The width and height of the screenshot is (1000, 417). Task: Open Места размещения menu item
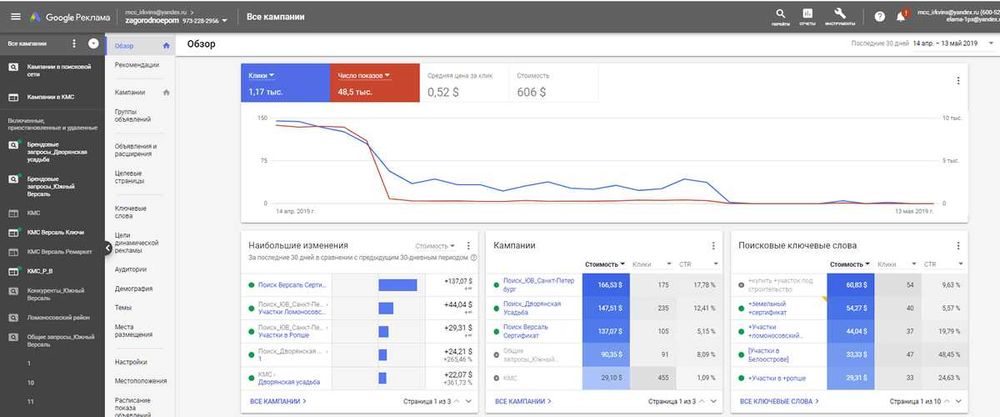pyautogui.click(x=133, y=330)
